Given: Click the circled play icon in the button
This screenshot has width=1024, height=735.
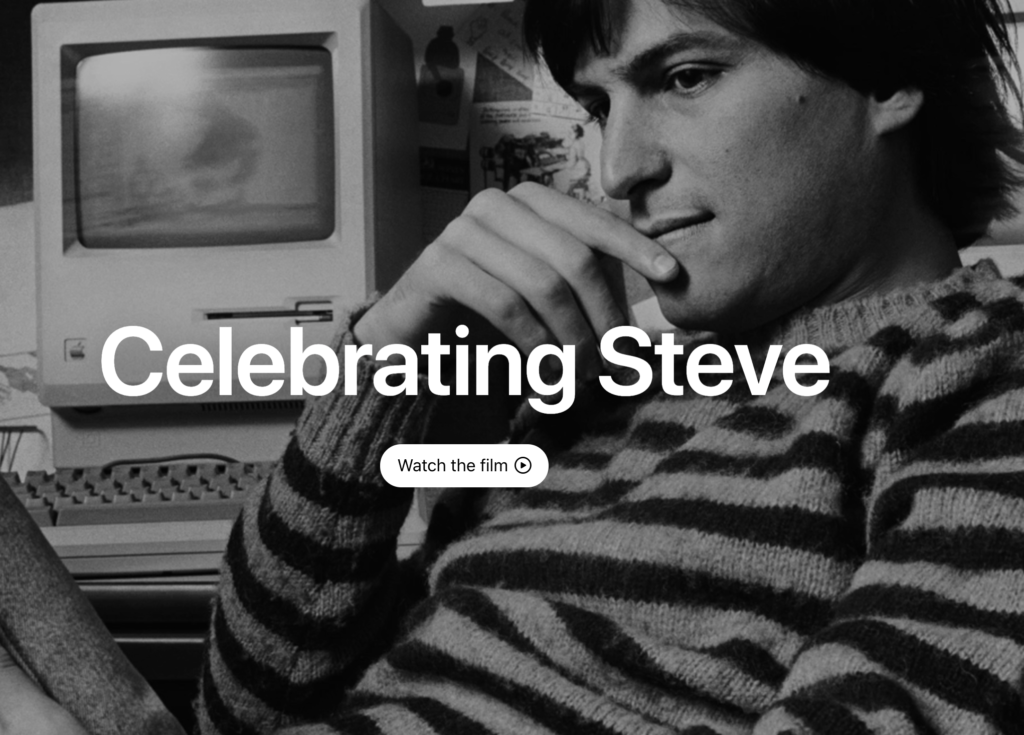Looking at the screenshot, I should 523,465.
